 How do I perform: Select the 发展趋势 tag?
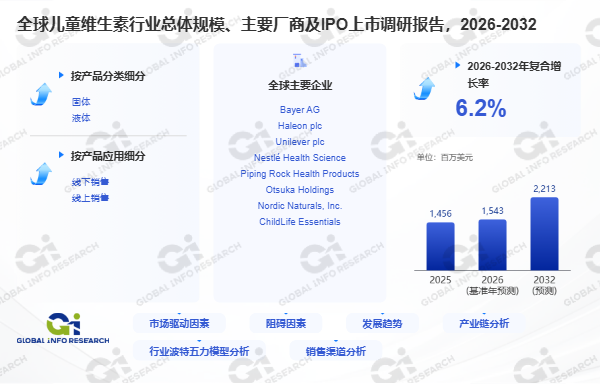[x=382, y=324]
